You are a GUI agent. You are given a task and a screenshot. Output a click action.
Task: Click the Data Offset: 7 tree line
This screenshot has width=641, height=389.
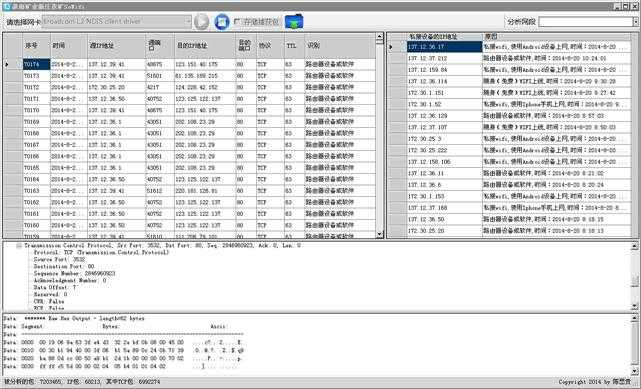55,287
